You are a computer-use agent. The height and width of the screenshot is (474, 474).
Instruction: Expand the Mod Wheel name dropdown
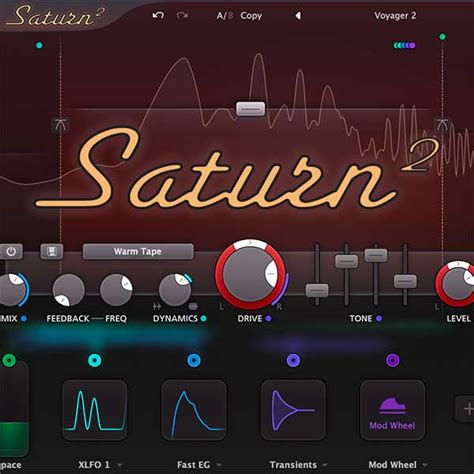click(425, 465)
